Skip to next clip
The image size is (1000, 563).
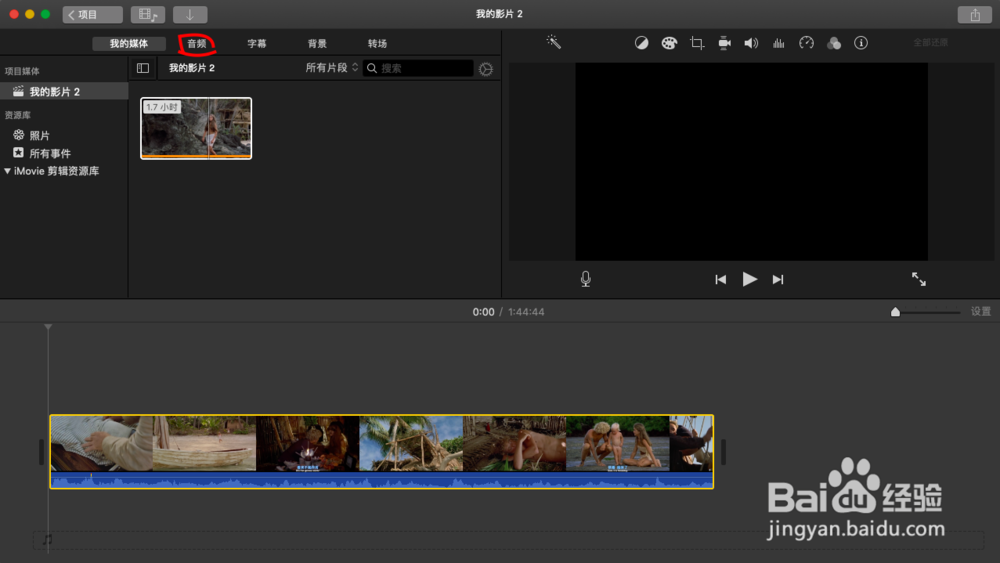[x=778, y=279]
